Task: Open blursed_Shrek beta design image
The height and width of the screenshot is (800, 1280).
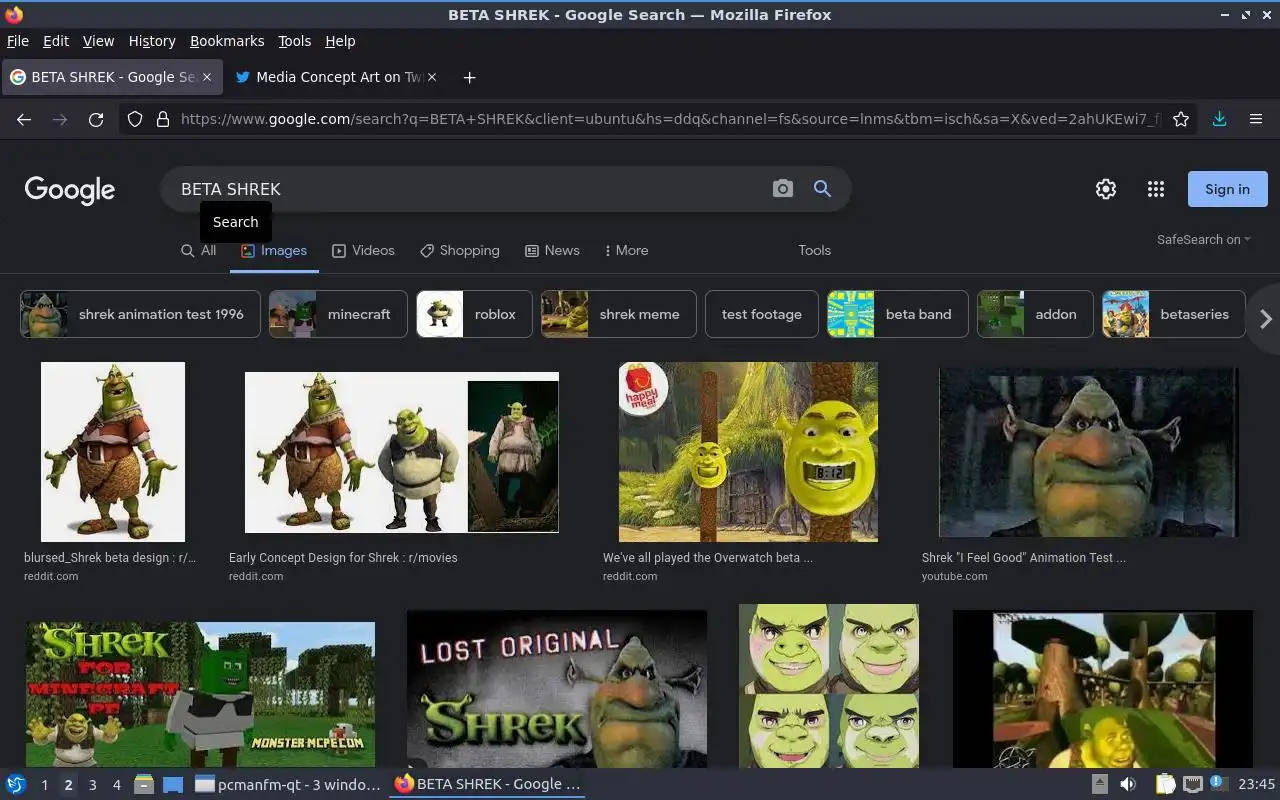Action: click(113, 452)
